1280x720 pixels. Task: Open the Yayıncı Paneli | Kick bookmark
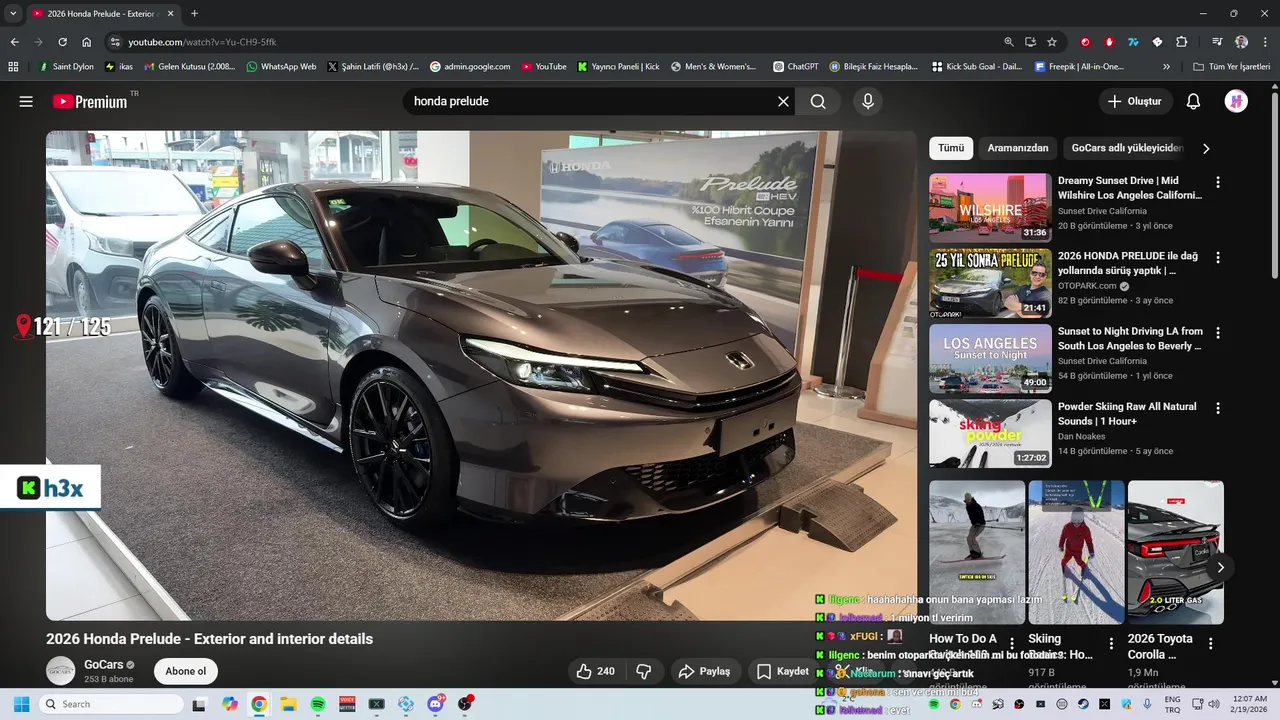(619, 67)
